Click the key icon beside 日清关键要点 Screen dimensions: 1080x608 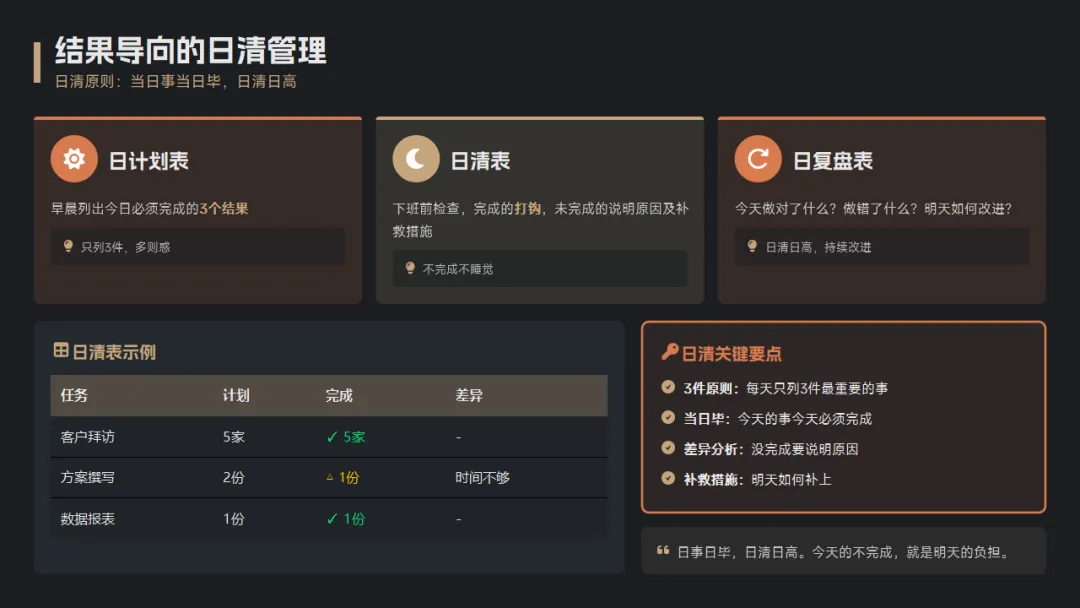(x=669, y=352)
